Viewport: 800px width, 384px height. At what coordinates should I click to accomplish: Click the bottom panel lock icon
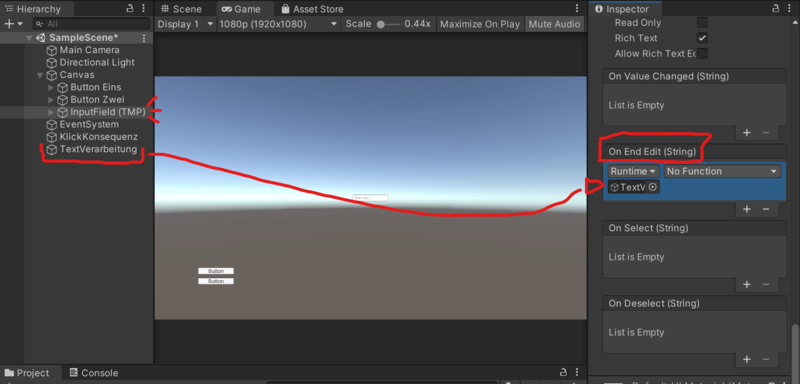pyautogui.click(x=563, y=373)
